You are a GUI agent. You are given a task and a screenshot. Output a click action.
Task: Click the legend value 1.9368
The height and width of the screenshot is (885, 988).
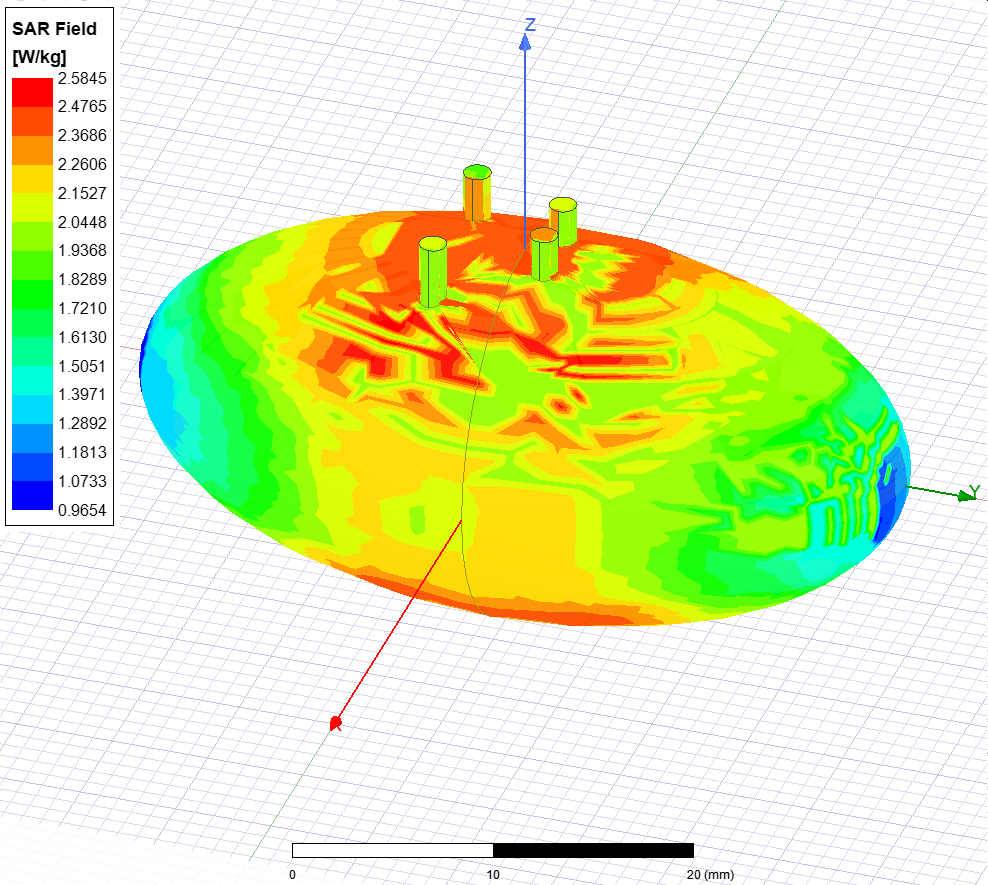[82, 250]
